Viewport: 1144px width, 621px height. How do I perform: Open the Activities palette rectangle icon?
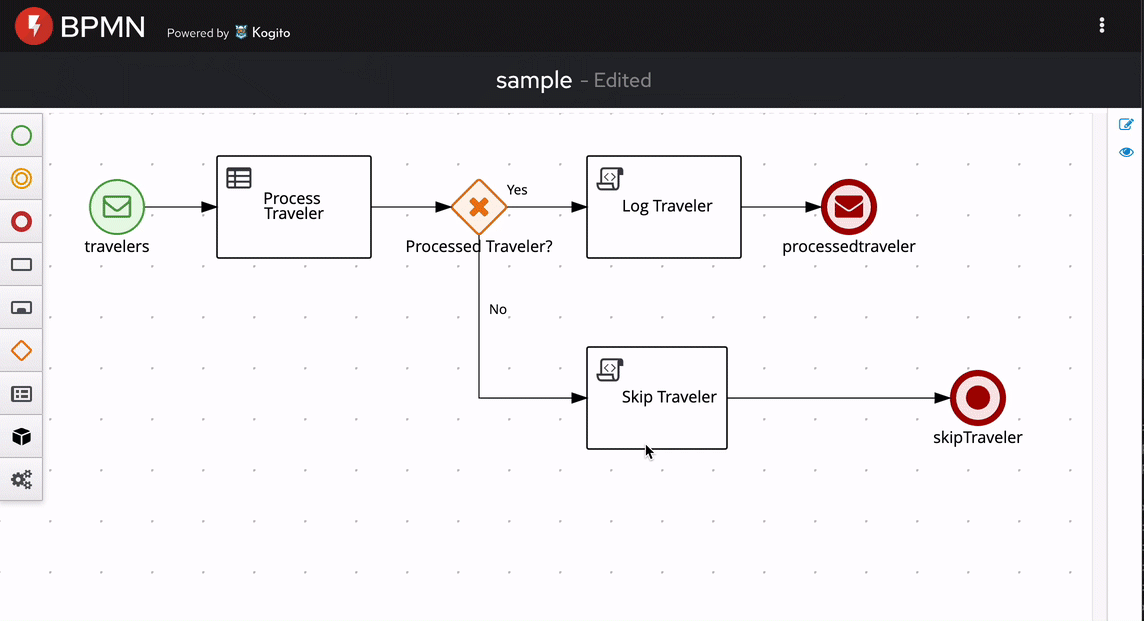pyautogui.click(x=21, y=265)
